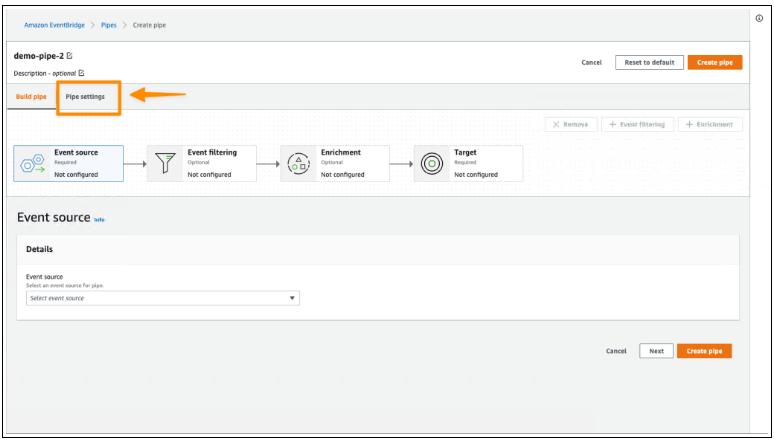Open the Amazon EventBridge breadcrumb link
Image resolution: width=774 pixels, height=441 pixels.
(x=53, y=24)
